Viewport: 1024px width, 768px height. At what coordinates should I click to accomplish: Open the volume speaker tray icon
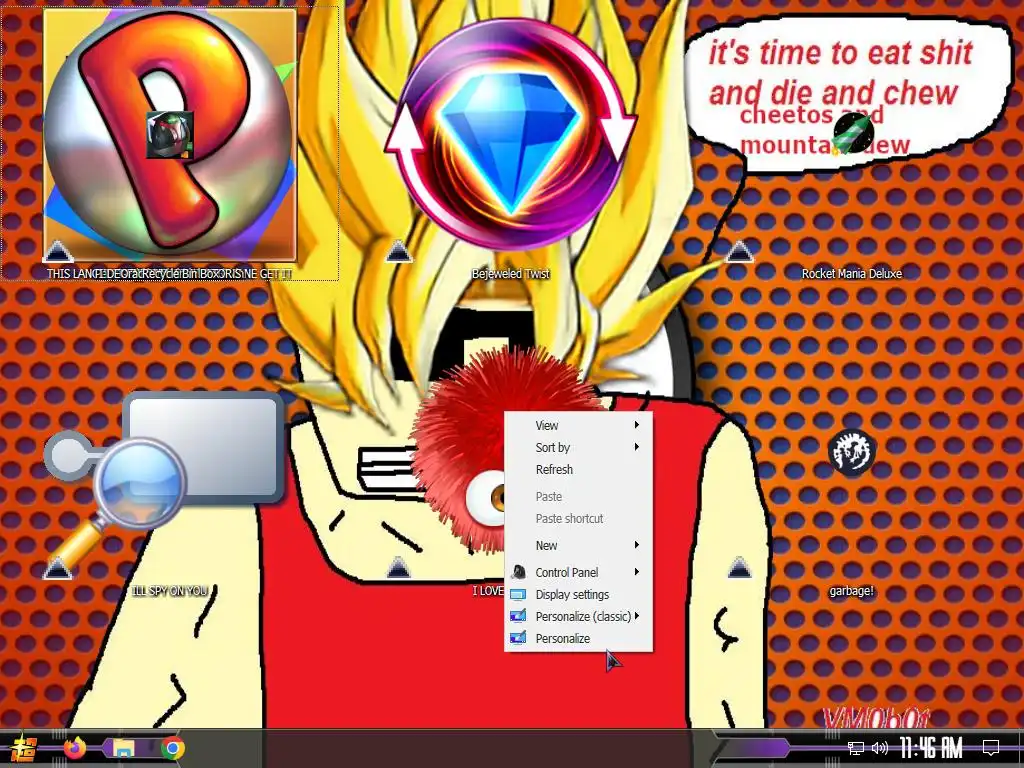click(880, 748)
